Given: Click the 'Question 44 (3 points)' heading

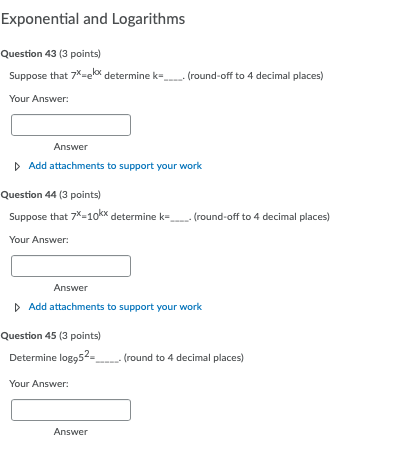Looking at the screenshot, I should point(51,195).
